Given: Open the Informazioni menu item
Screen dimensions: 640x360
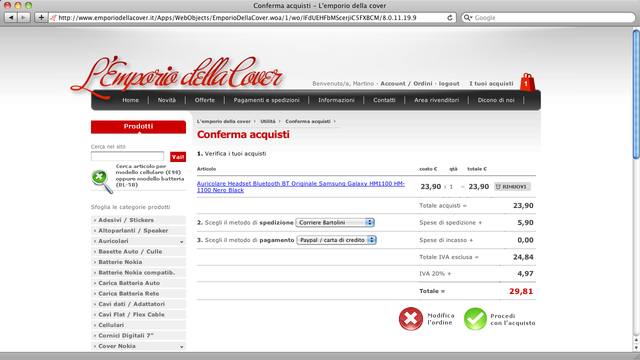Looking at the screenshot, I should click(x=336, y=100).
